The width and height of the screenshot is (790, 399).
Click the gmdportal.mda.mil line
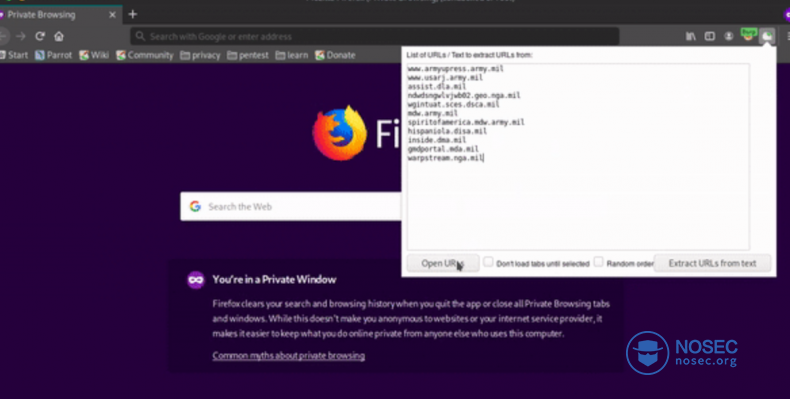point(443,149)
